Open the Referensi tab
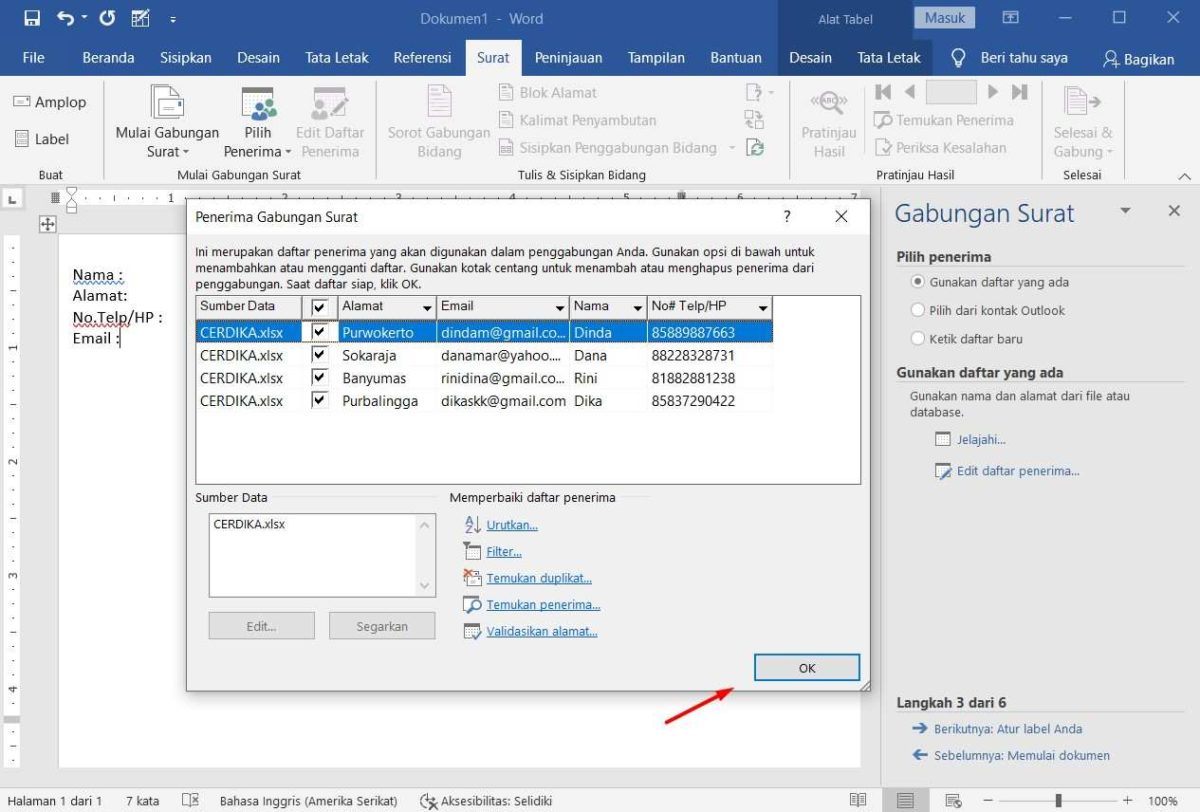Screen dimensions: 1200x812 [x=422, y=58]
